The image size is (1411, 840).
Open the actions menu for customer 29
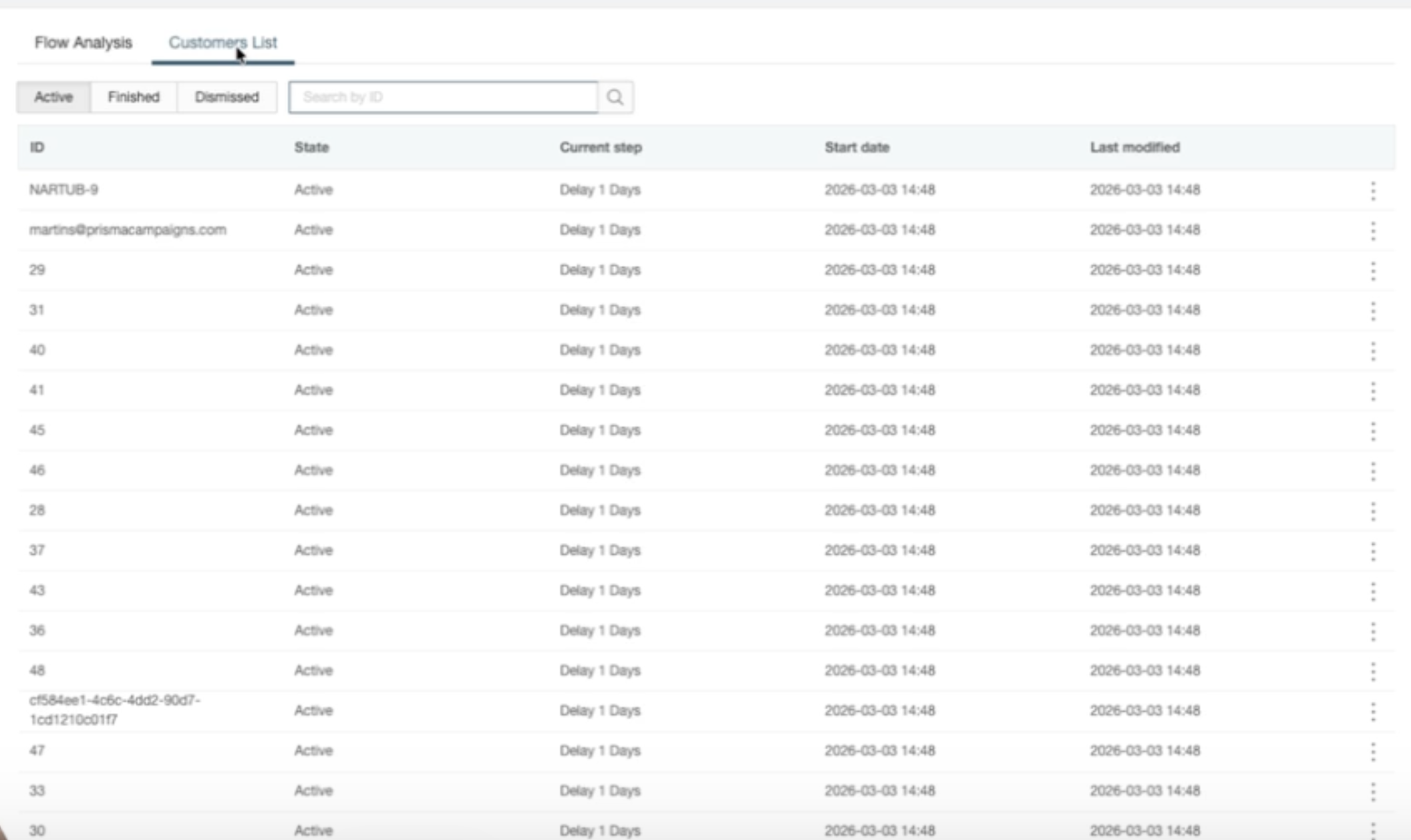pos(1374,270)
